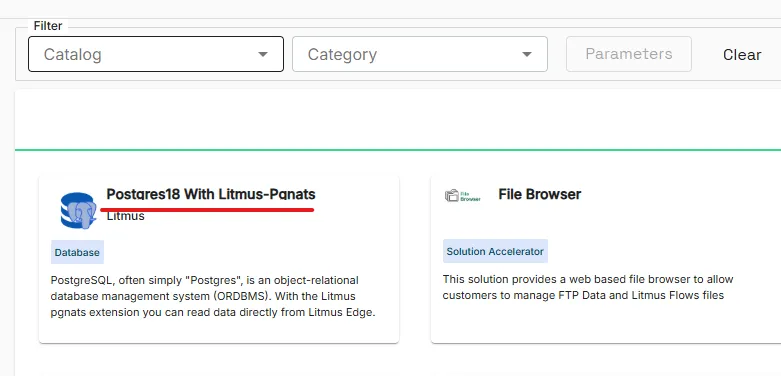
Task: Open the Category filter dropdown
Action: (420, 54)
